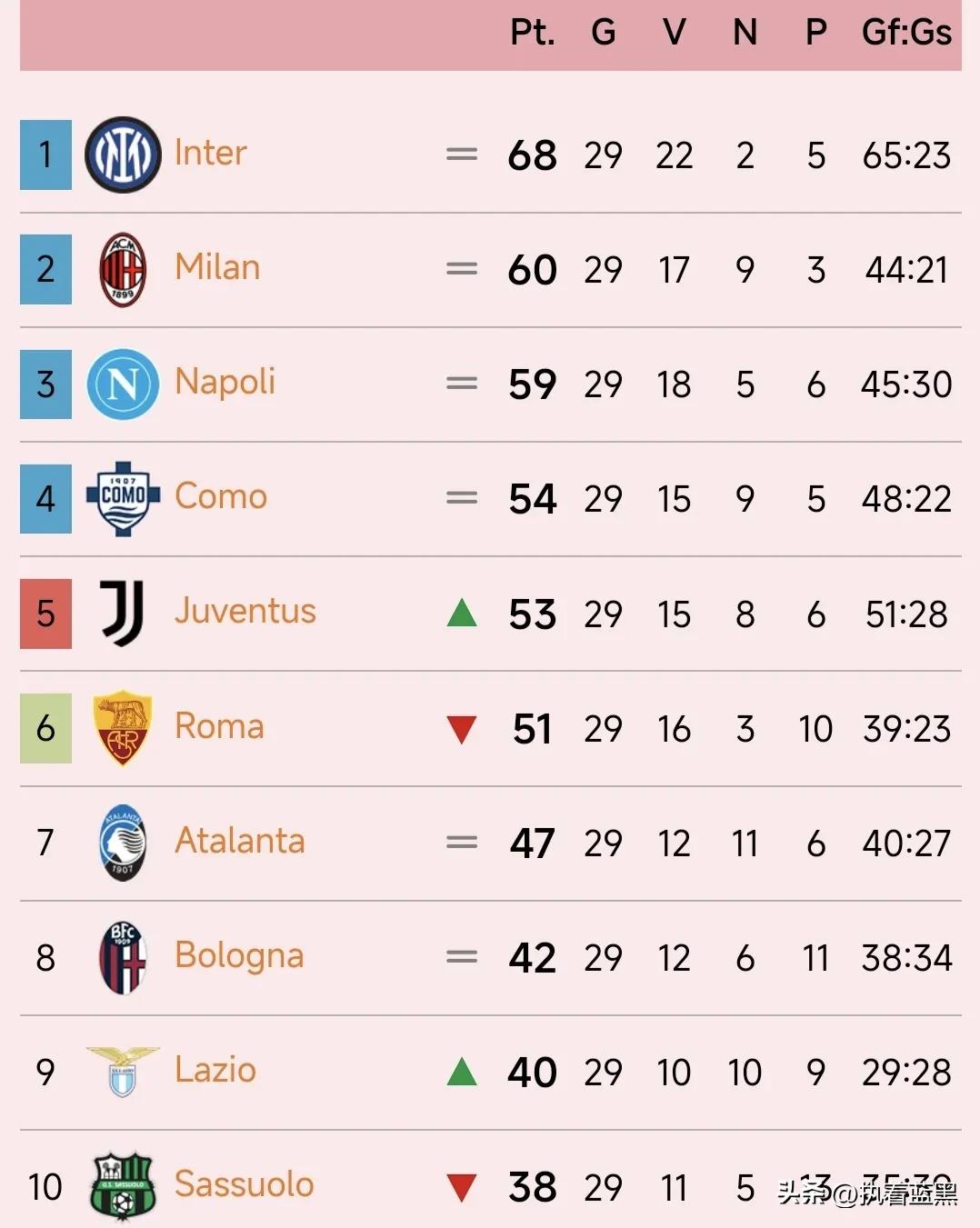Click the Bologna club crest

123,957
